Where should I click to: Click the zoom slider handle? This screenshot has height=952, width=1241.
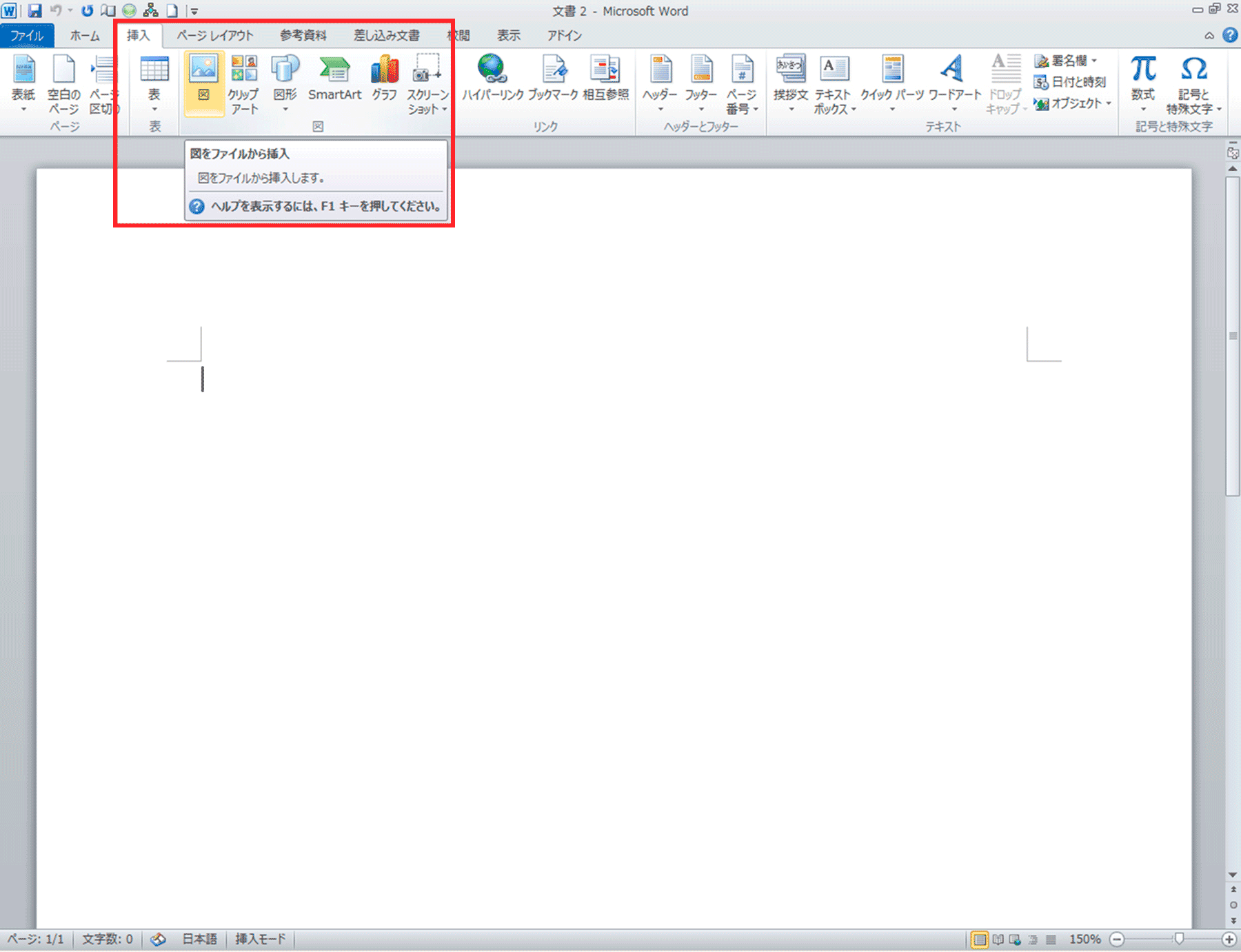click(x=1179, y=939)
